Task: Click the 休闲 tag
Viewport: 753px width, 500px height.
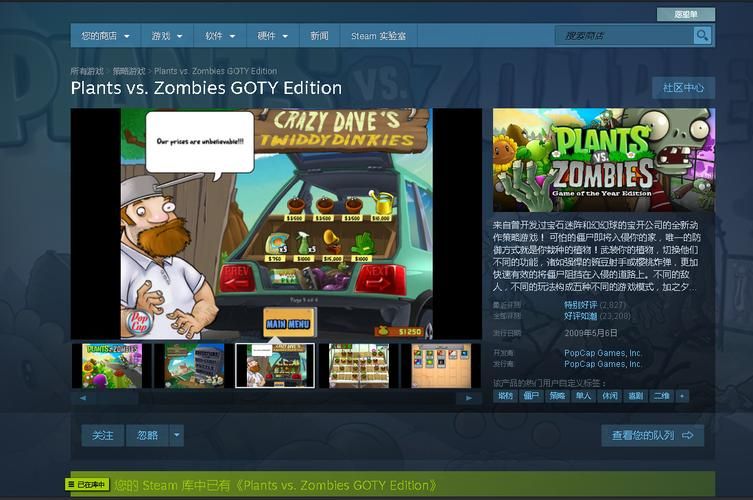Action: [x=609, y=396]
